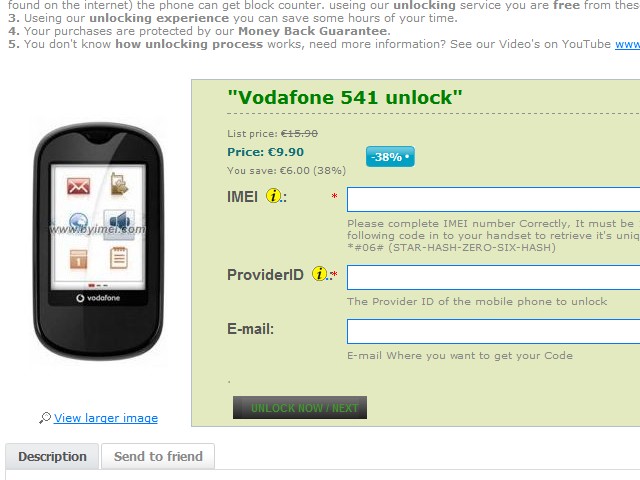The image size is (640, 480).
Task: Click the globe icon on phone screen
Action: coord(78,221)
